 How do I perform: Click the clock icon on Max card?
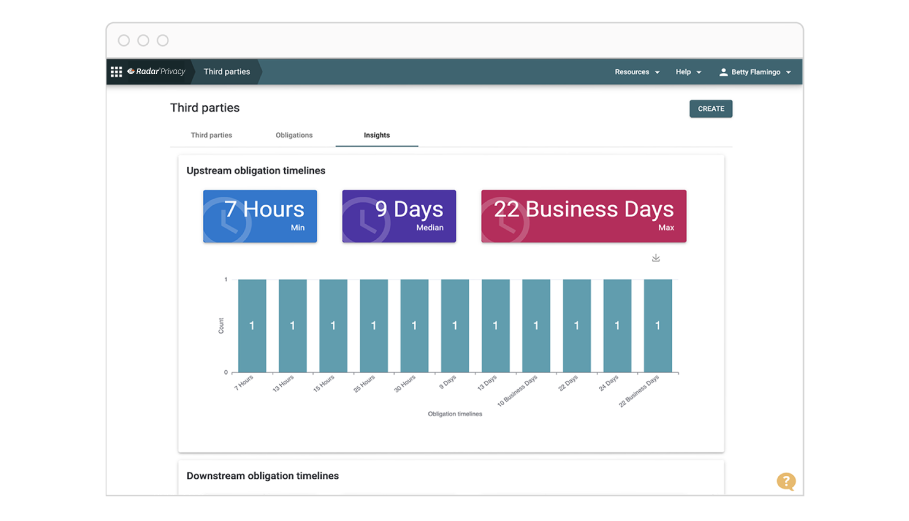[x=503, y=221]
